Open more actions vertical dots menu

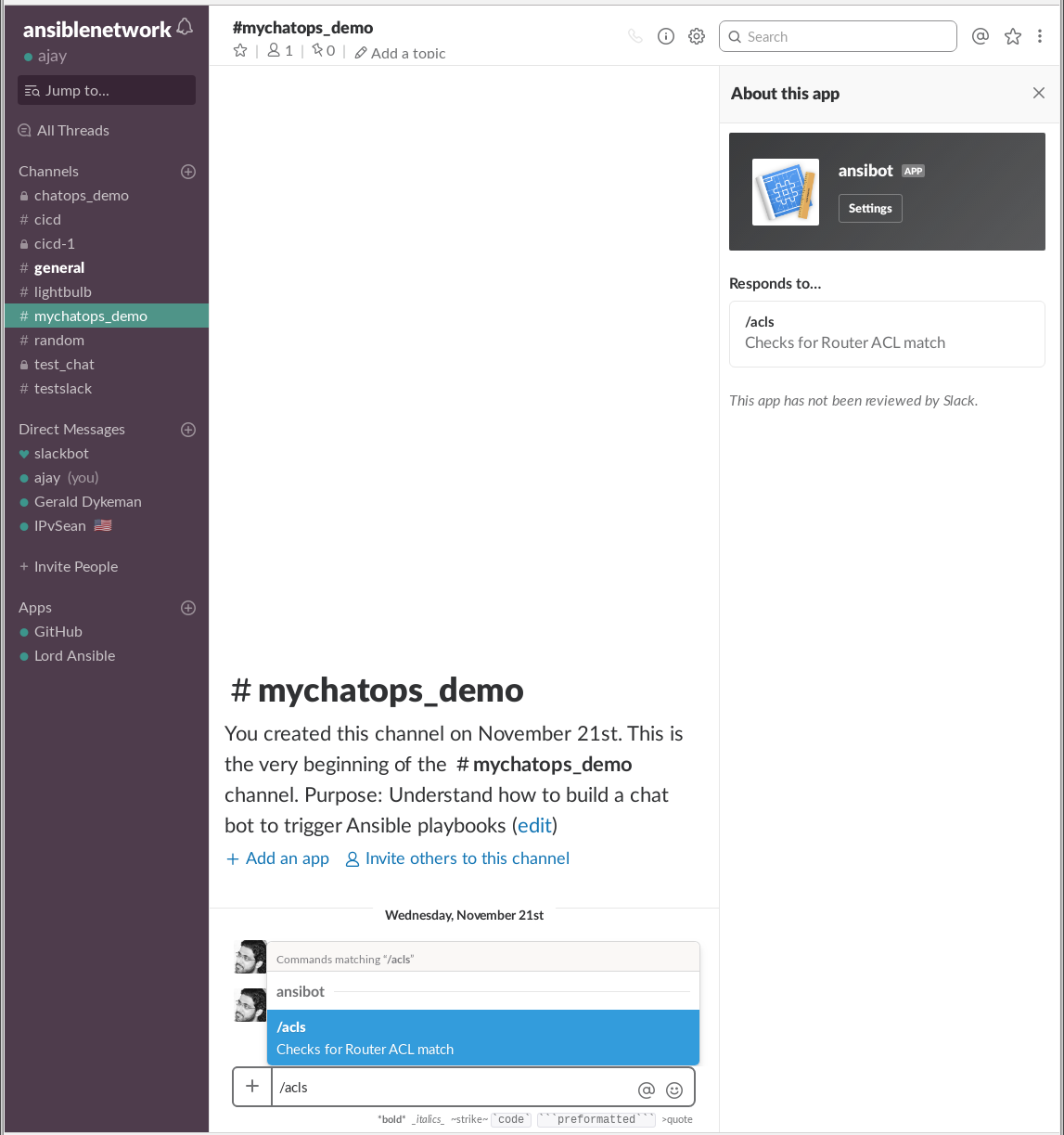tap(1040, 36)
